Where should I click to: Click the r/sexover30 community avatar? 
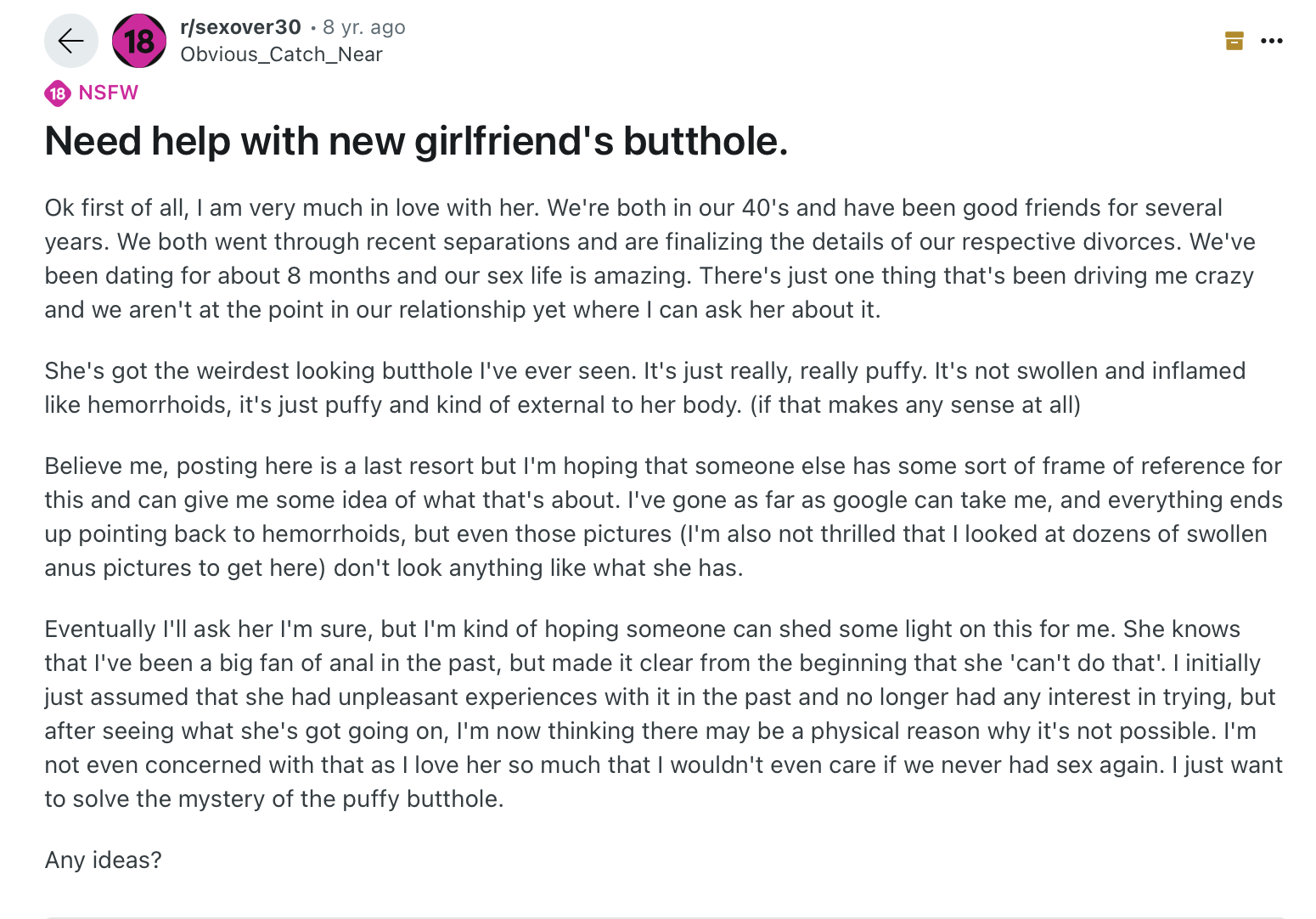pos(139,41)
